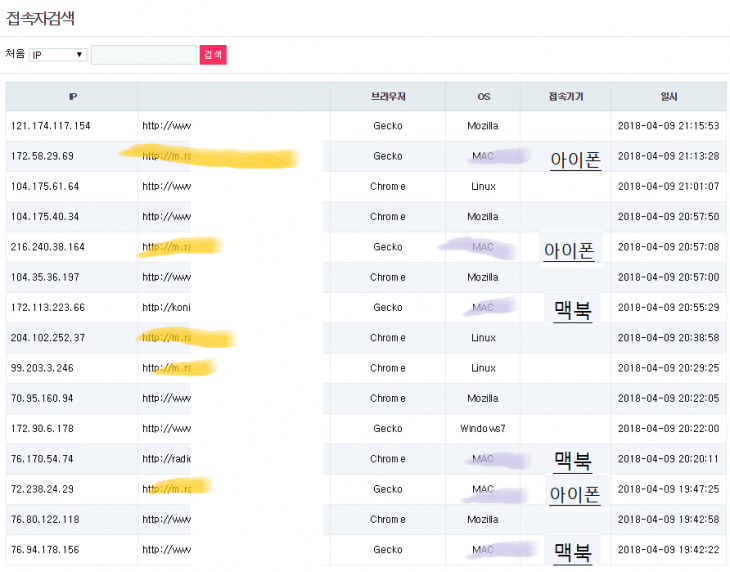Open the http://koni link for 172.113.223.66
The image size is (730, 572).
pyautogui.click(x=166, y=307)
